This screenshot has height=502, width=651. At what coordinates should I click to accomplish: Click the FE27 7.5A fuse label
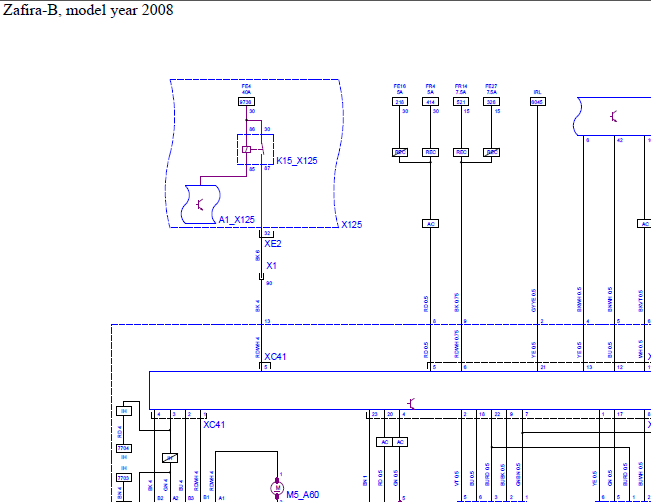tap(492, 89)
